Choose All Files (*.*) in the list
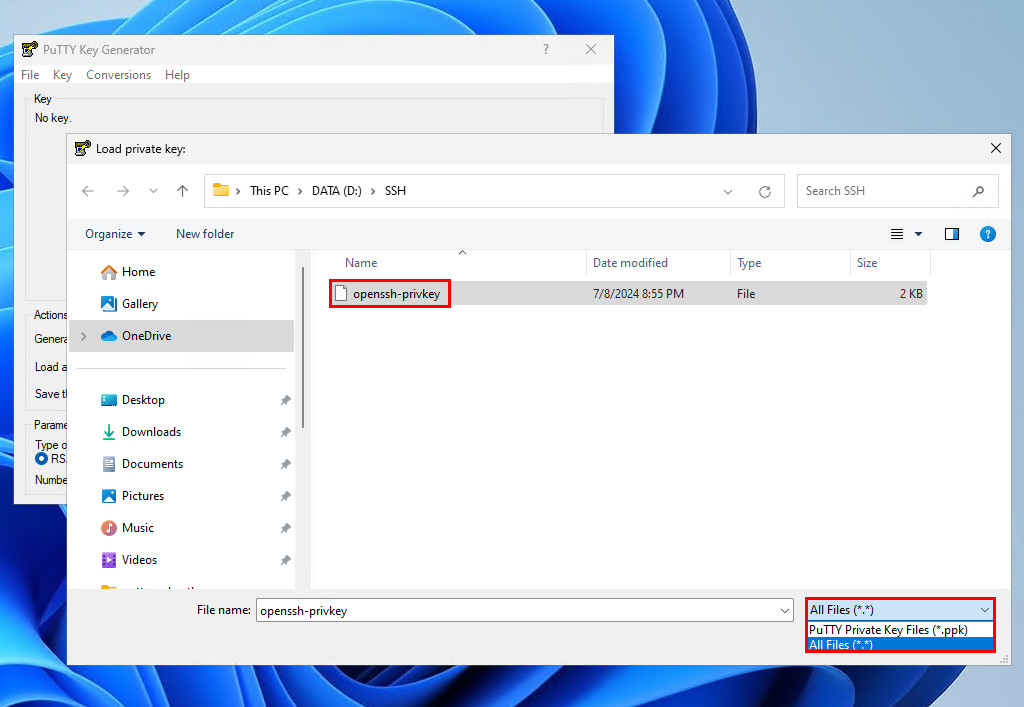This screenshot has width=1024, height=707. (900, 644)
